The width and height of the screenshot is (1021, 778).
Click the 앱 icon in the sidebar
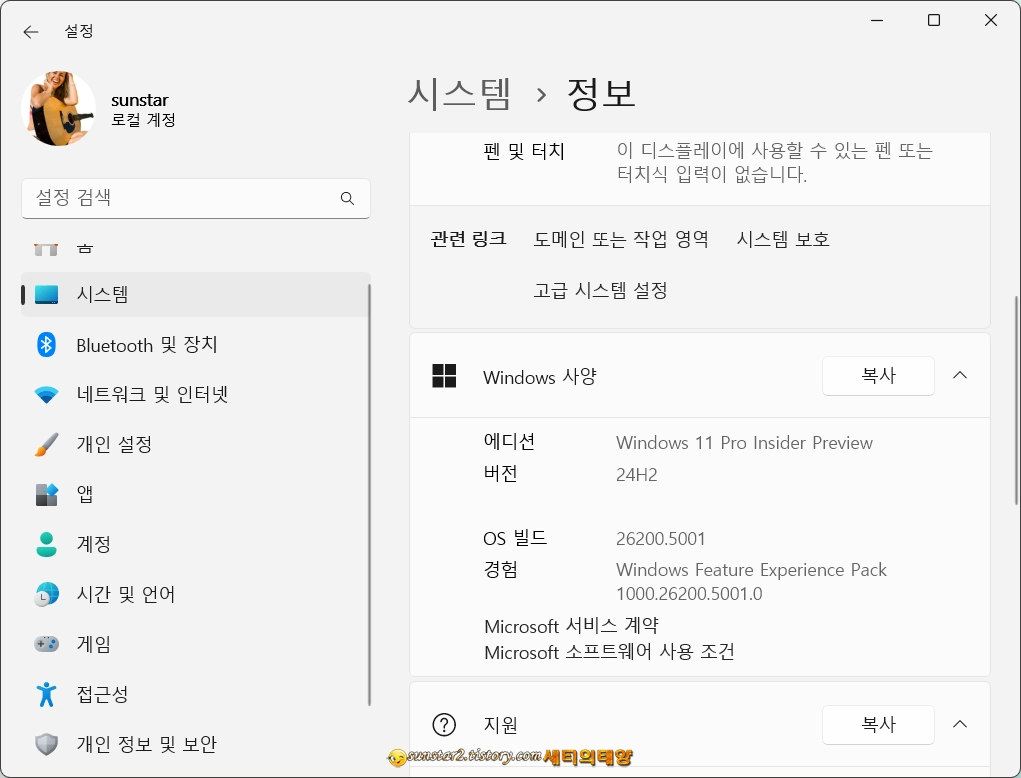46,494
